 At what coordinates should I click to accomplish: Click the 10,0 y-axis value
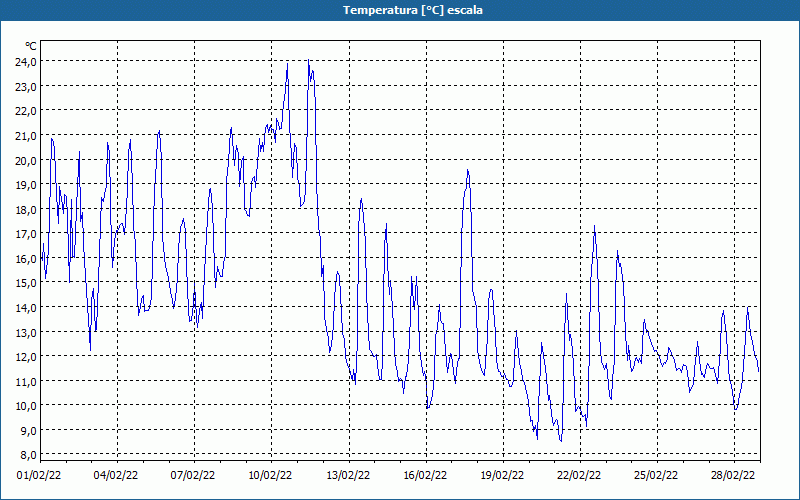click(27, 406)
